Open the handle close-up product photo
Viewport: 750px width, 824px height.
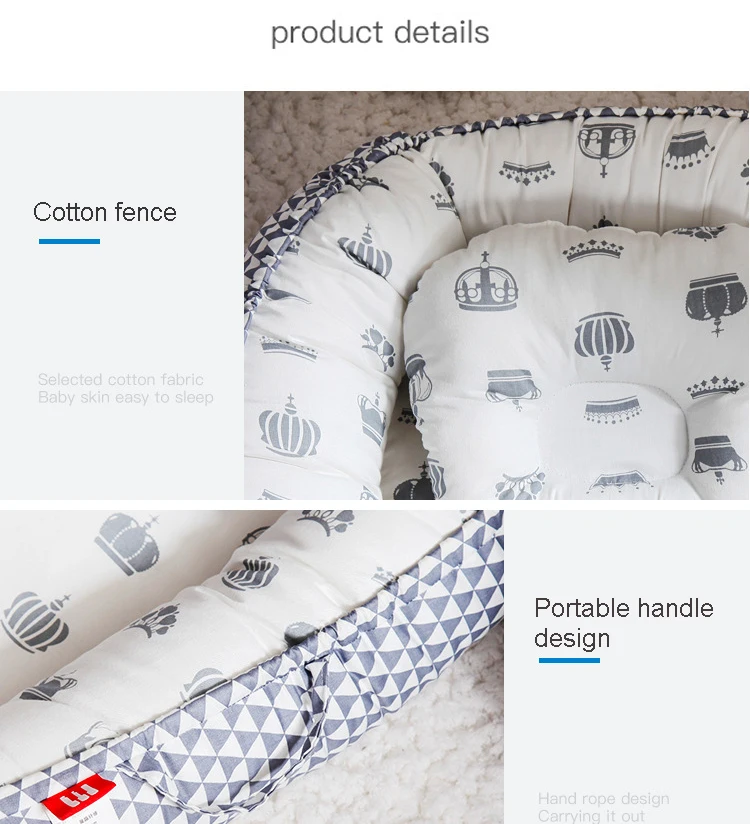[252, 667]
